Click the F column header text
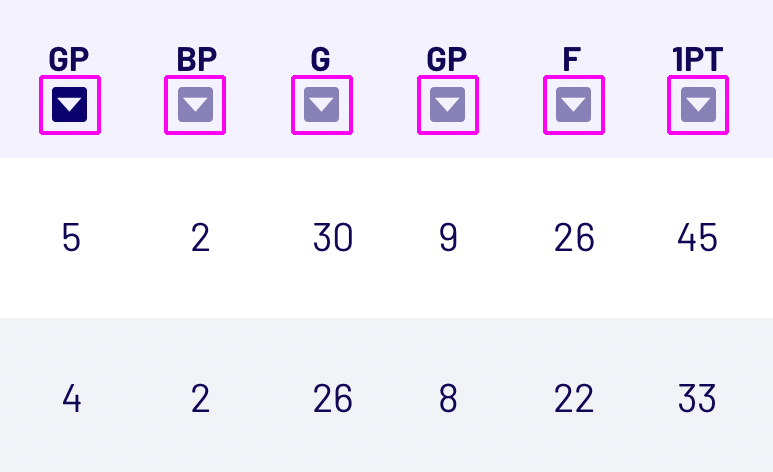Image resolution: width=773 pixels, height=472 pixels. tap(571, 60)
